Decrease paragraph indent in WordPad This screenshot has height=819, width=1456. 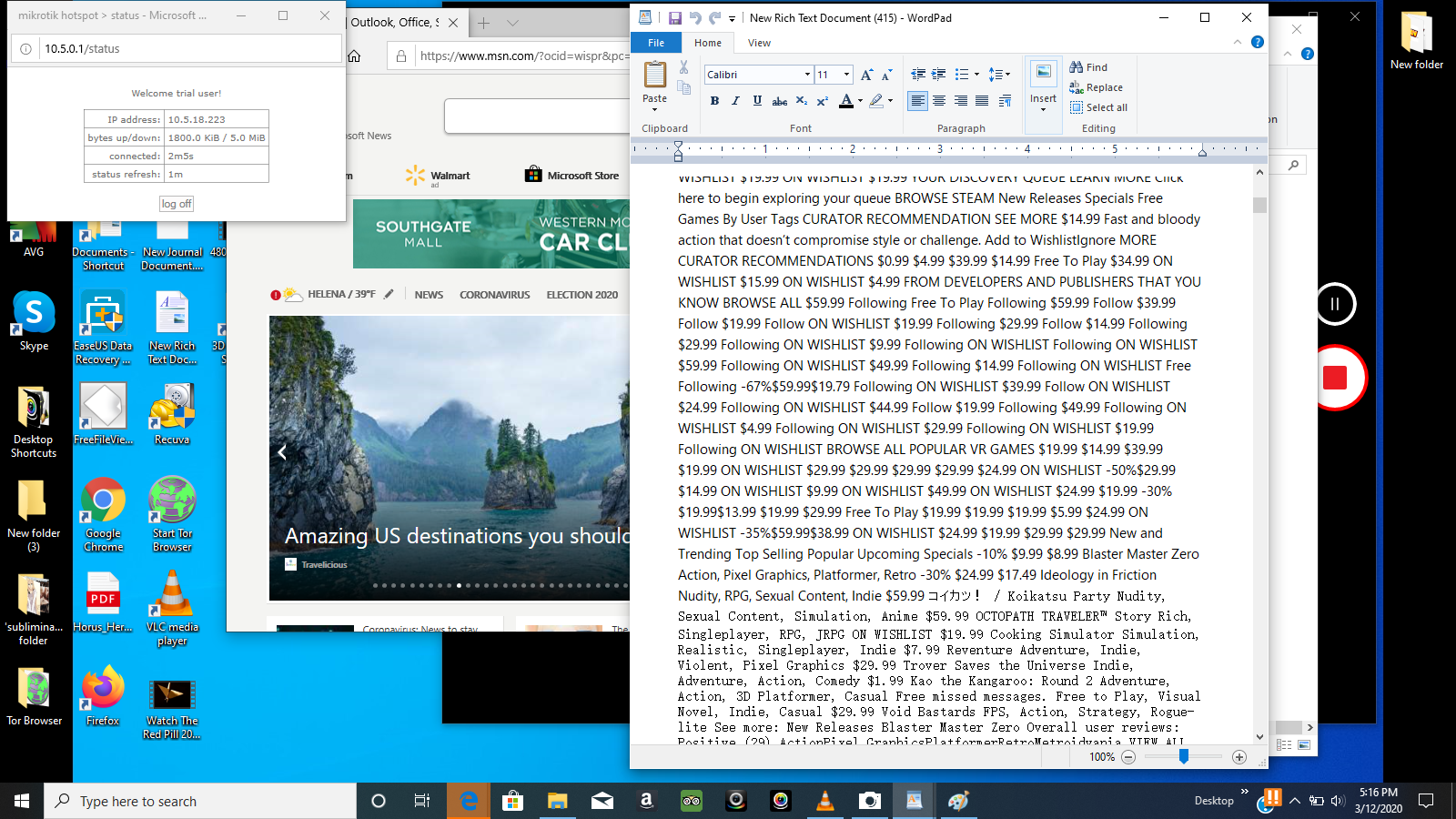[918, 75]
